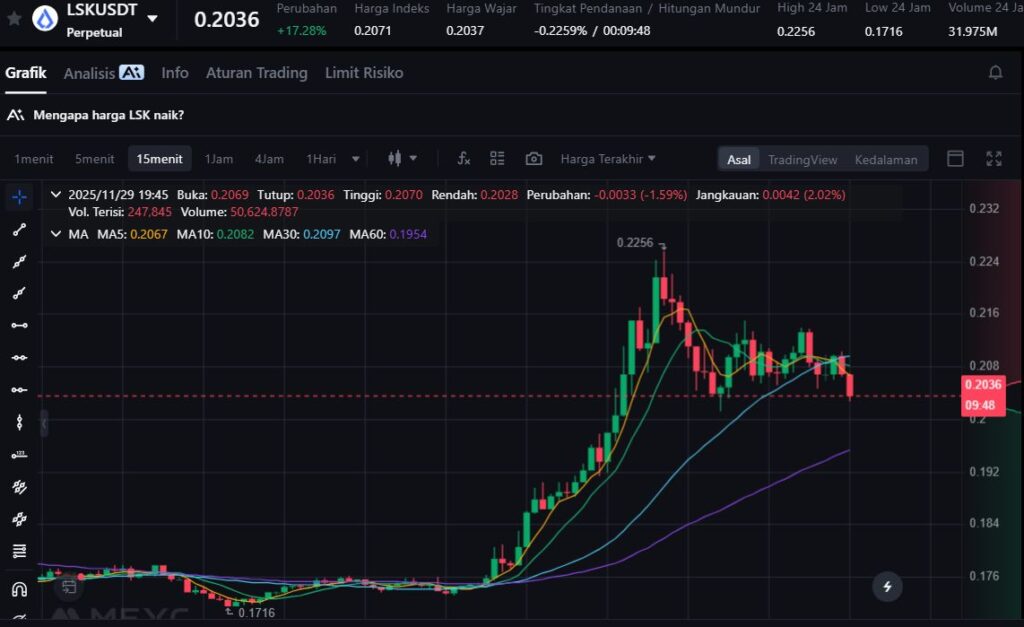Click the lightning quick order button

887,586
